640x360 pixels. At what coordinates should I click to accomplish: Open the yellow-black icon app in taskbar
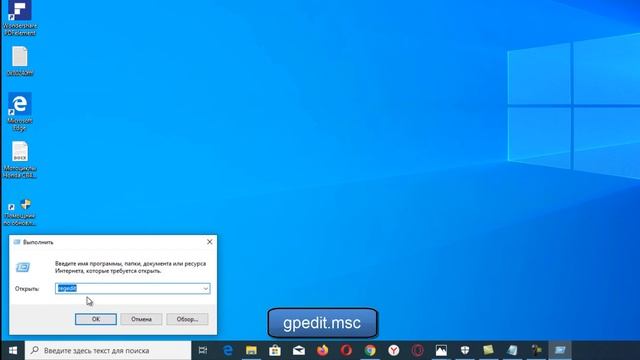536,350
